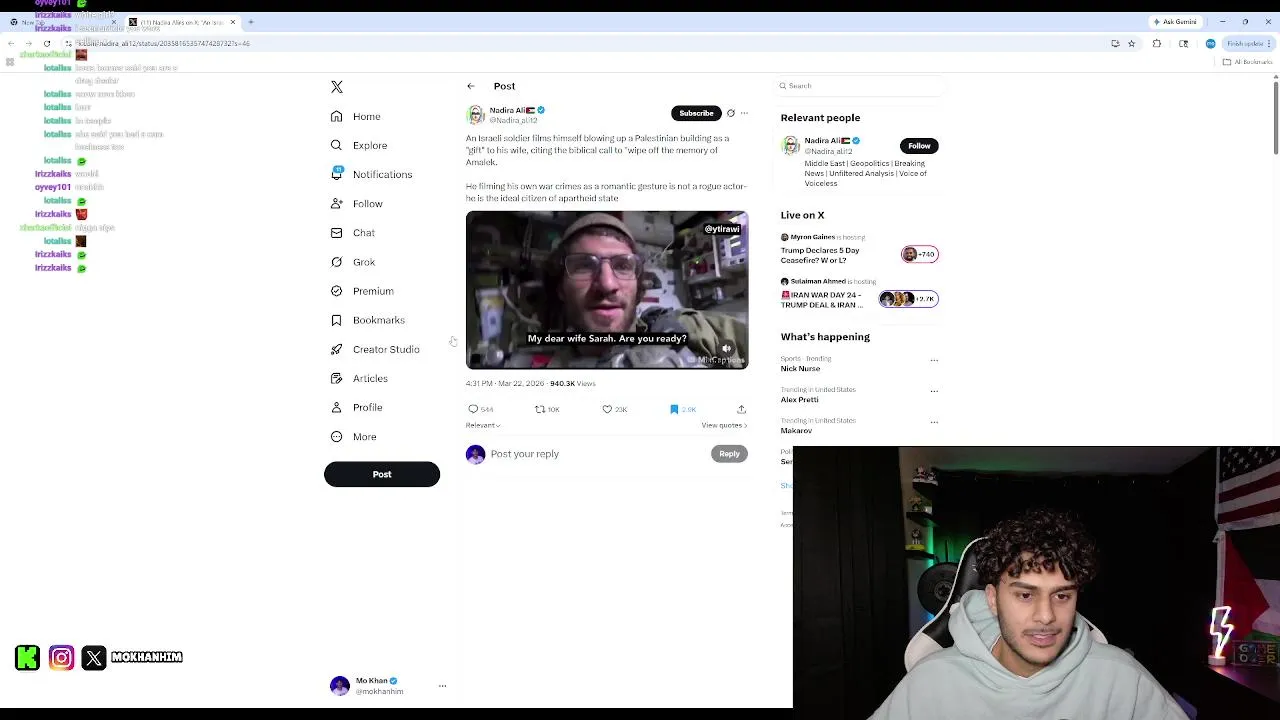Image resolution: width=1280 pixels, height=720 pixels.
Task: Open the post's three-dot options
Action: 744,113
